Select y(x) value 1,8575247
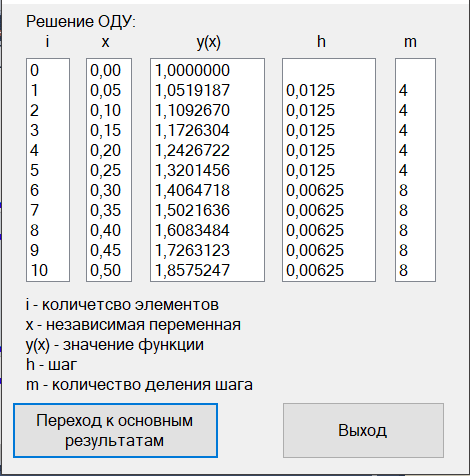Screen dimensions: 470x476 [x=192, y=270]
